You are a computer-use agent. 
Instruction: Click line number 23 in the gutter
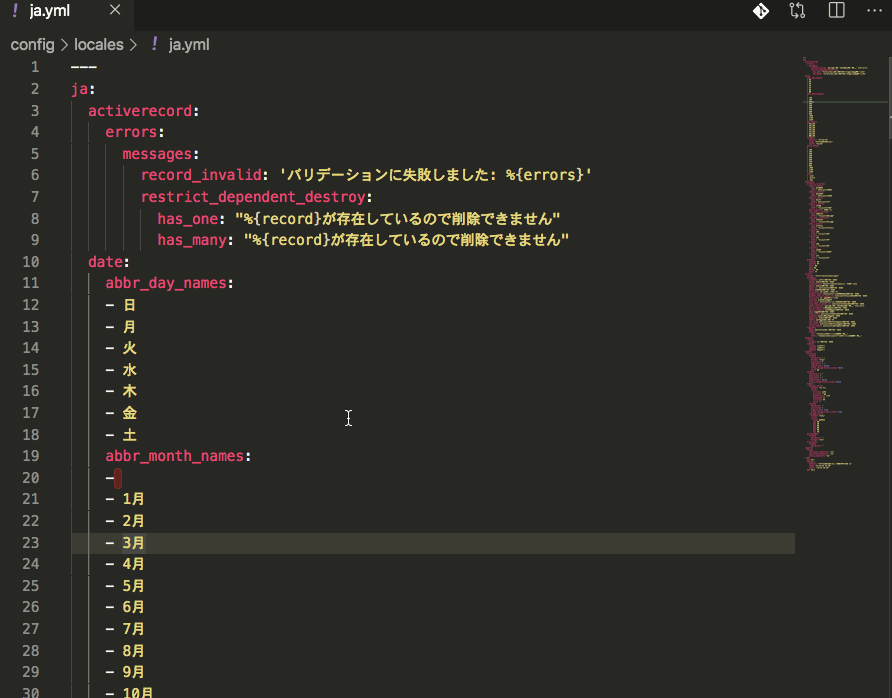31,543
